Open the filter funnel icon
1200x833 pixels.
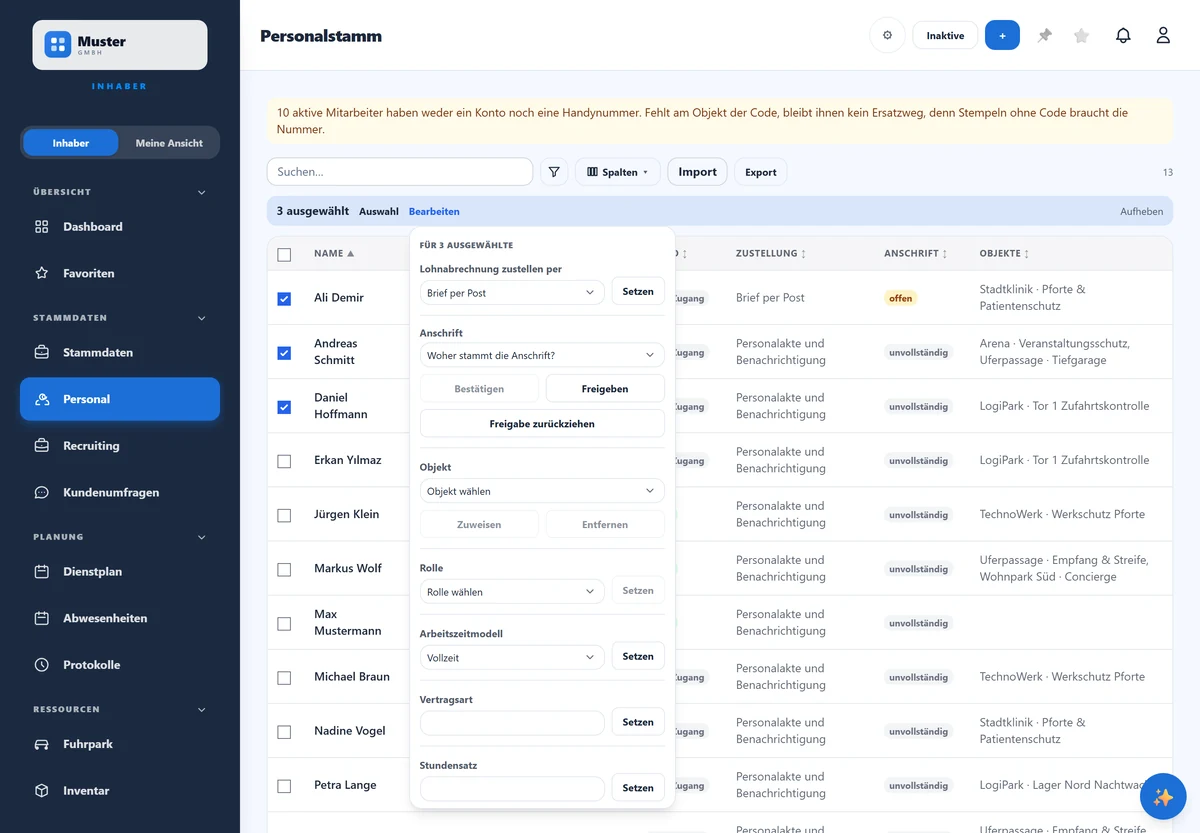(x=554, y=172)
